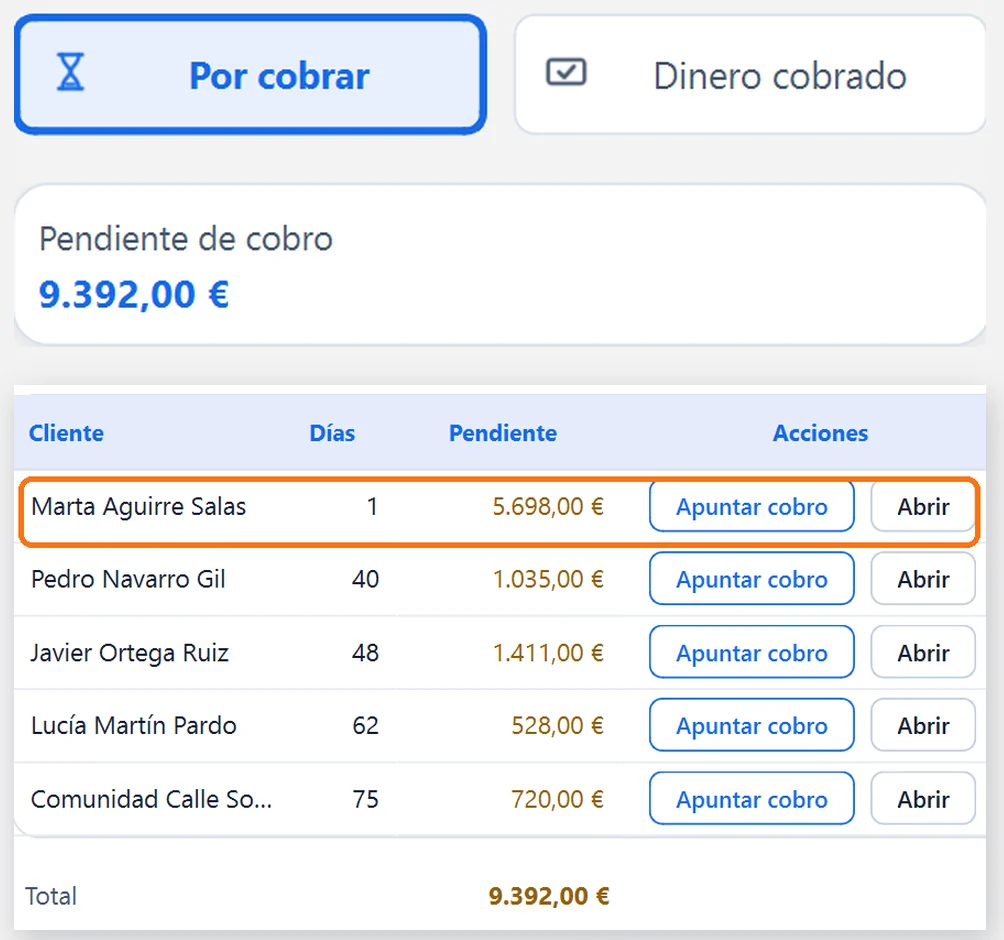Click the 1.411,00 € pending amount

[547, 652]
